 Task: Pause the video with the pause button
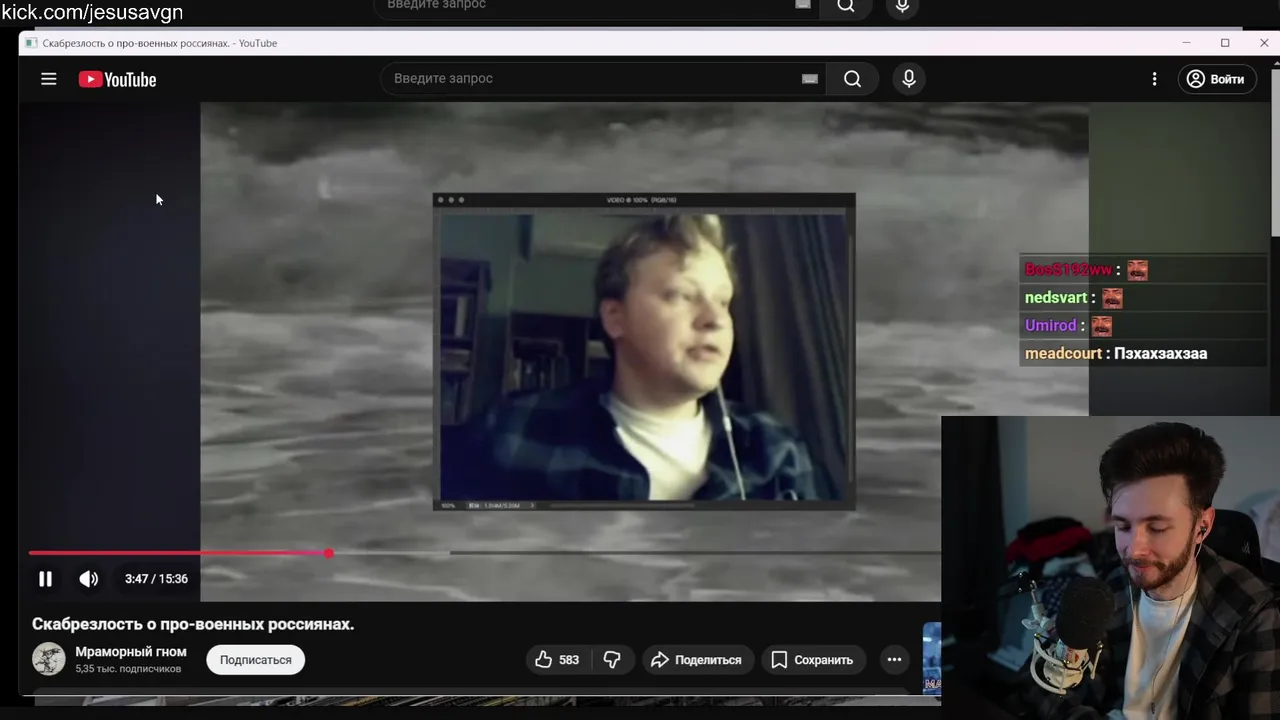[45, 579]
